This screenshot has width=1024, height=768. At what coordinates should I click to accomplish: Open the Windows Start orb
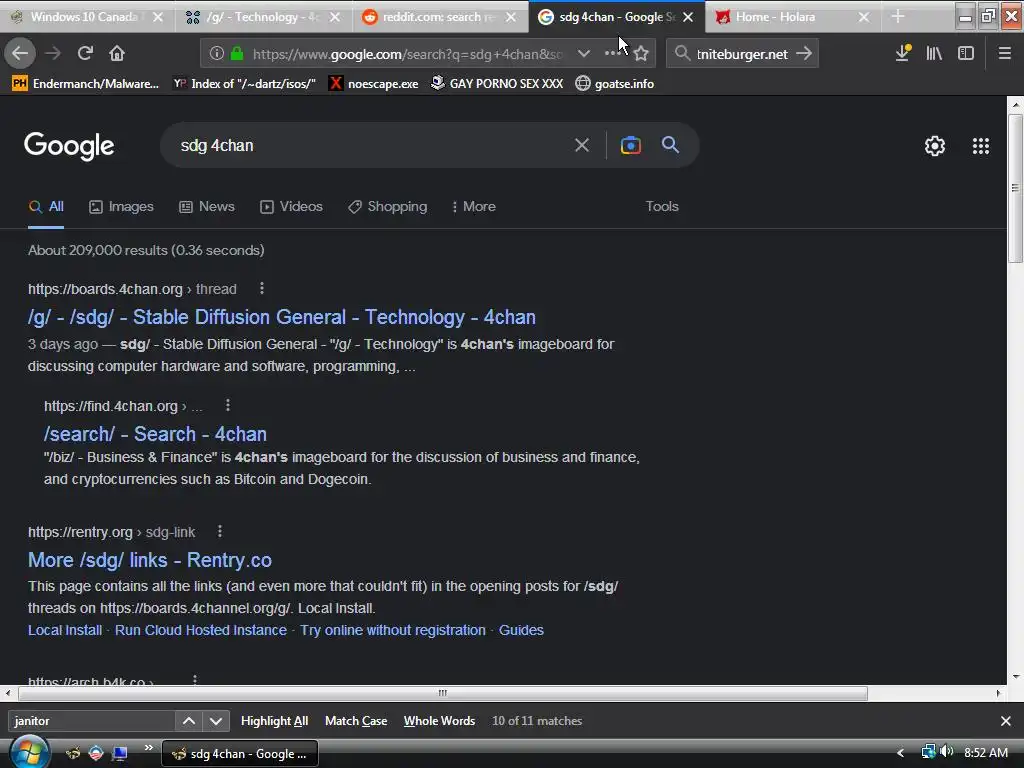point(29,752)
